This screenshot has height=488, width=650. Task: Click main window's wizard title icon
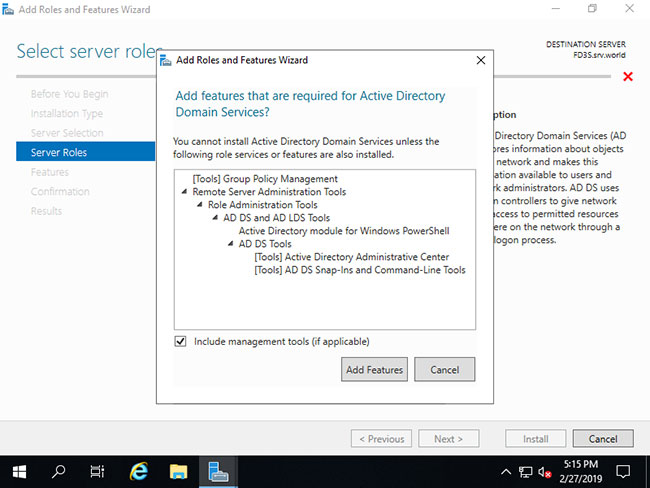click(7, 9)
